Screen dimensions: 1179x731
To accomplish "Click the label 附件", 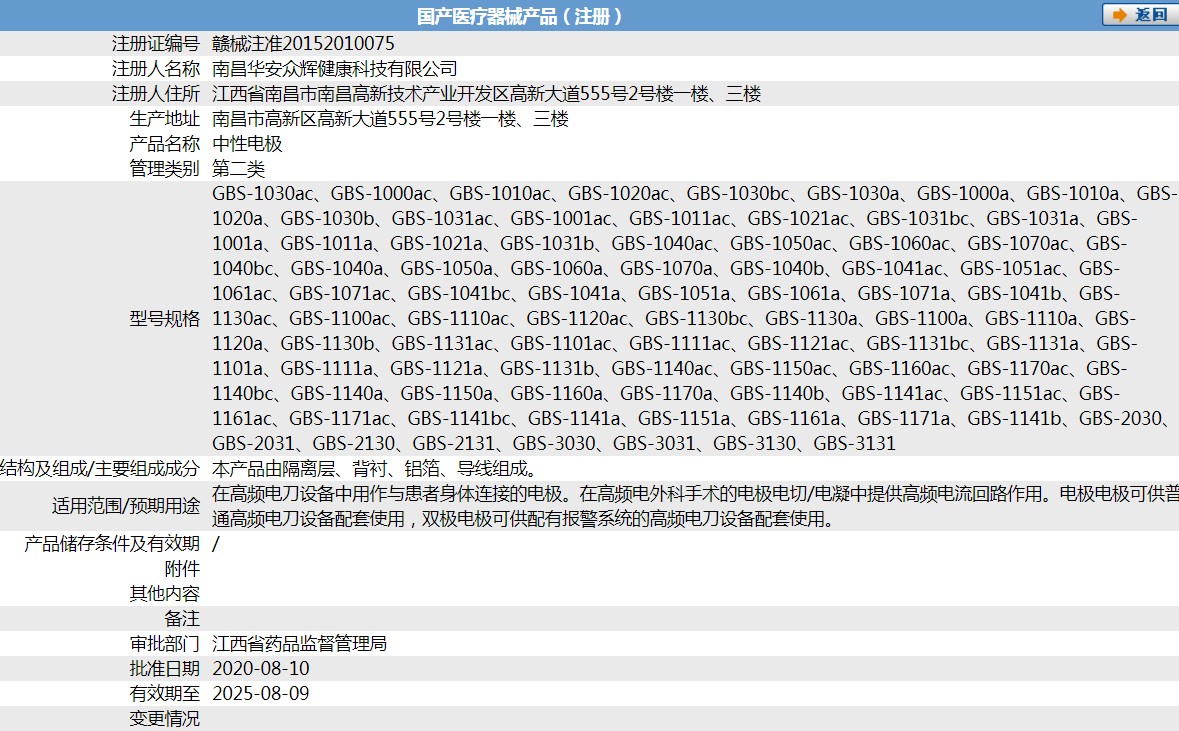I will (x=182, y=569).
